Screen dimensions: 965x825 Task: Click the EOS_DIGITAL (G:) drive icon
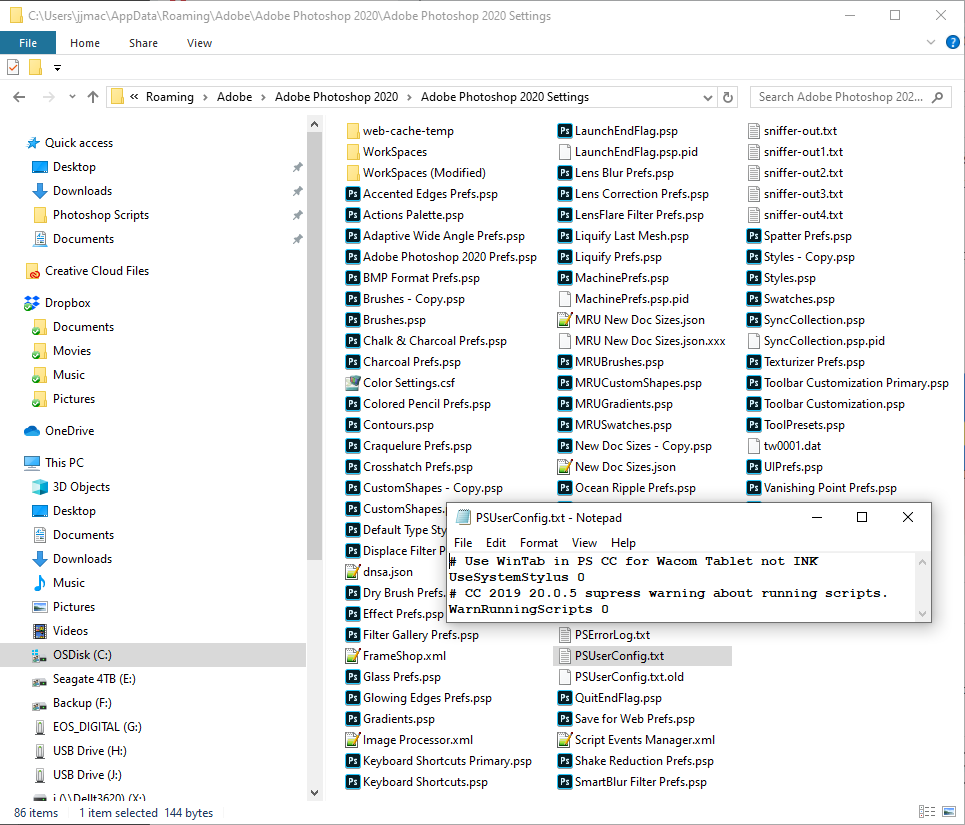(39, 727)
